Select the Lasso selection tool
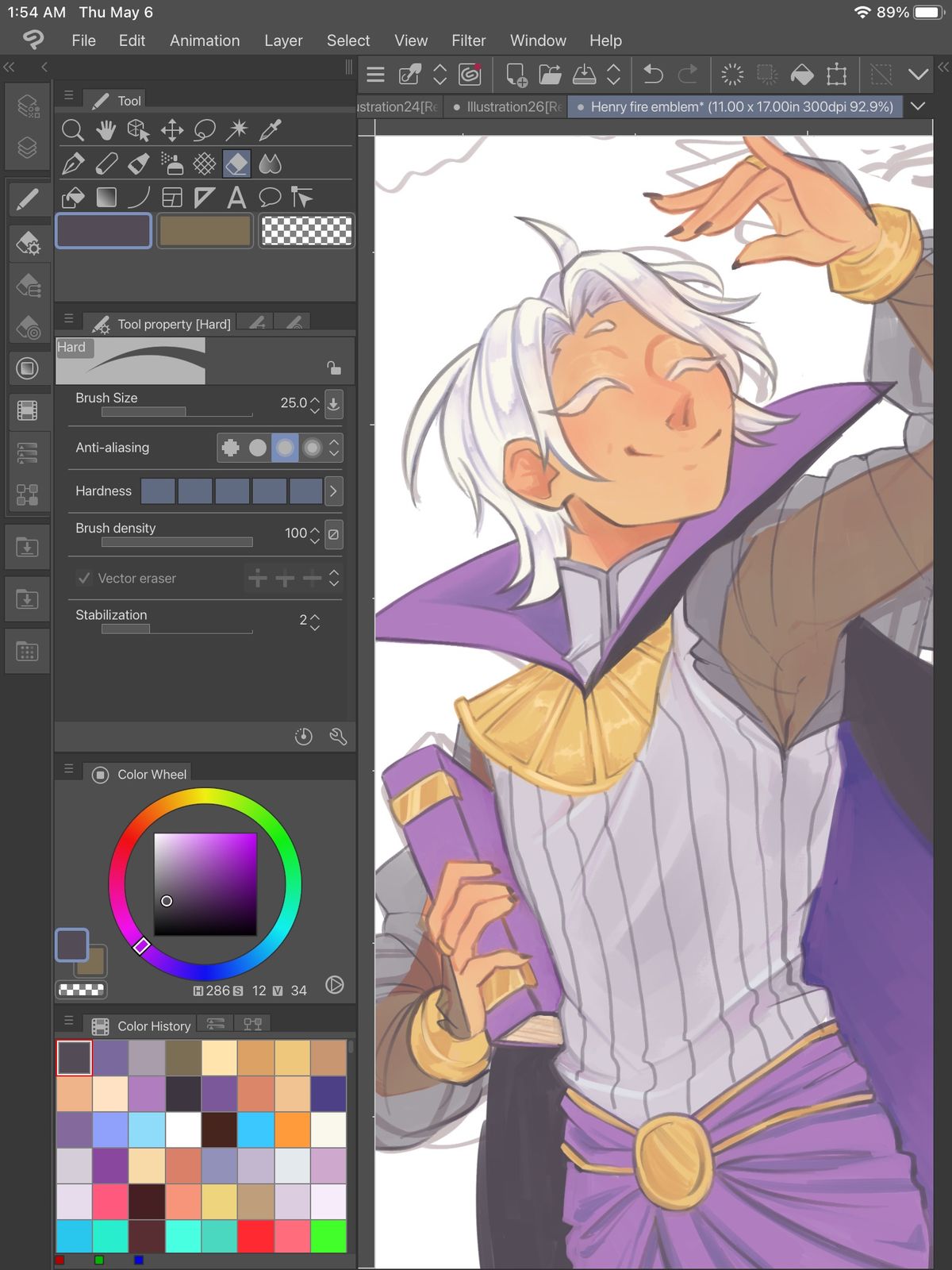This screenshot has height=1270, width=952. [x=205, y=130]
